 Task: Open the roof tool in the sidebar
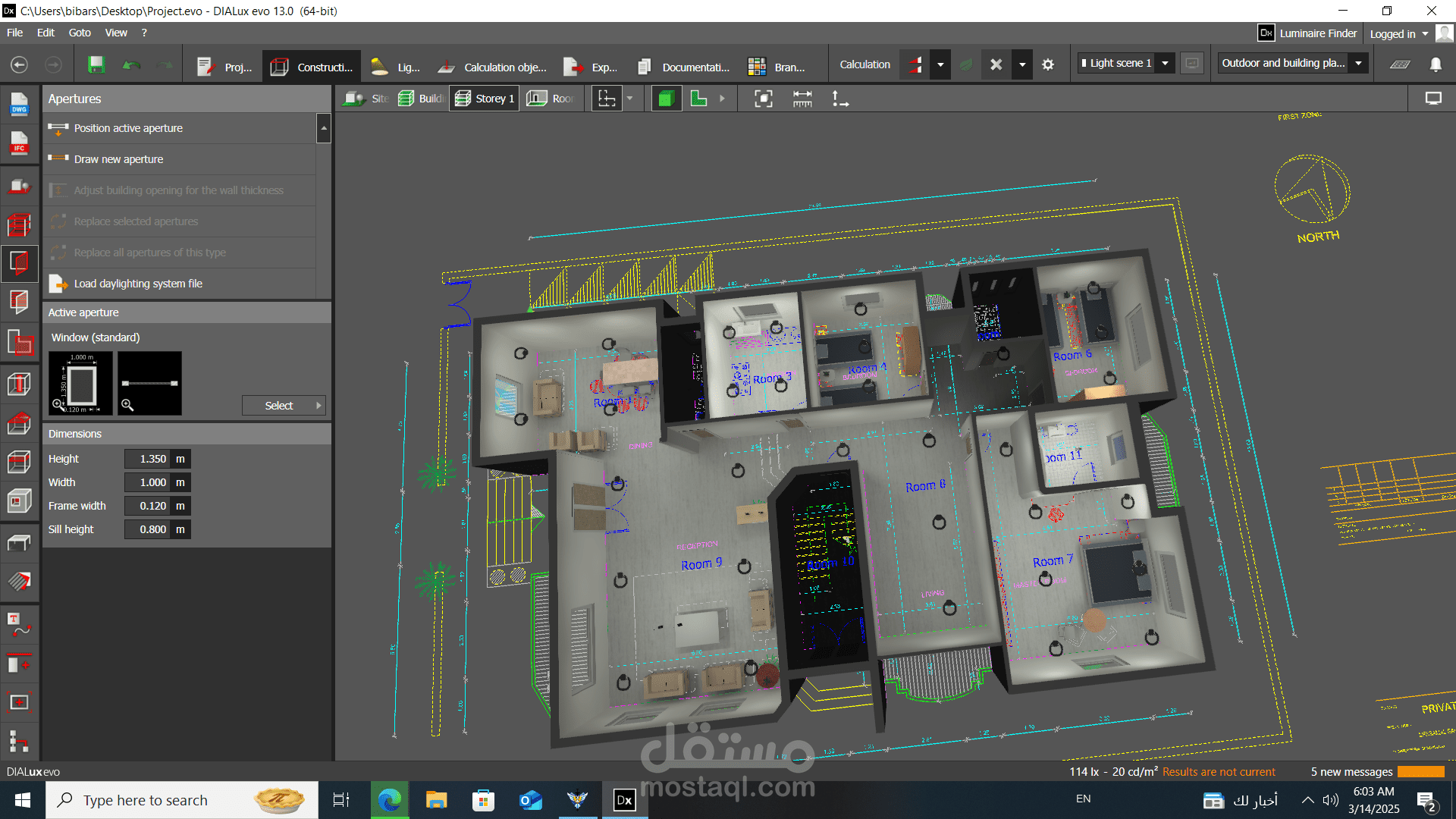point(19,422)
